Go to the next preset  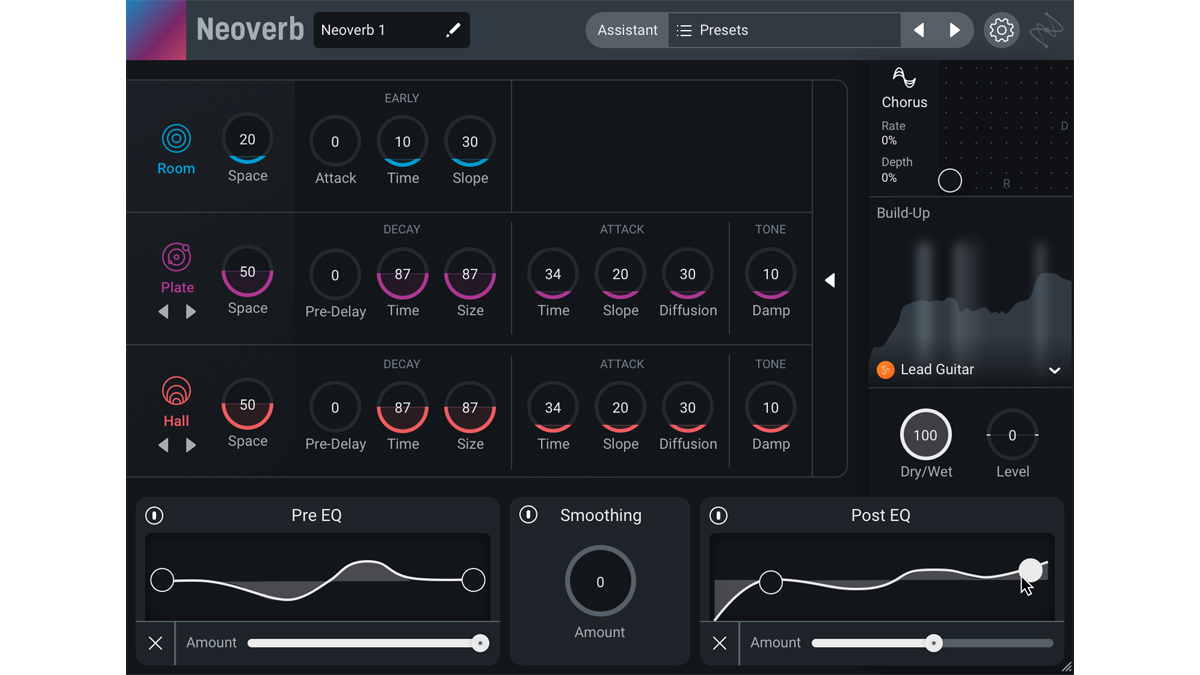point(955,30)
